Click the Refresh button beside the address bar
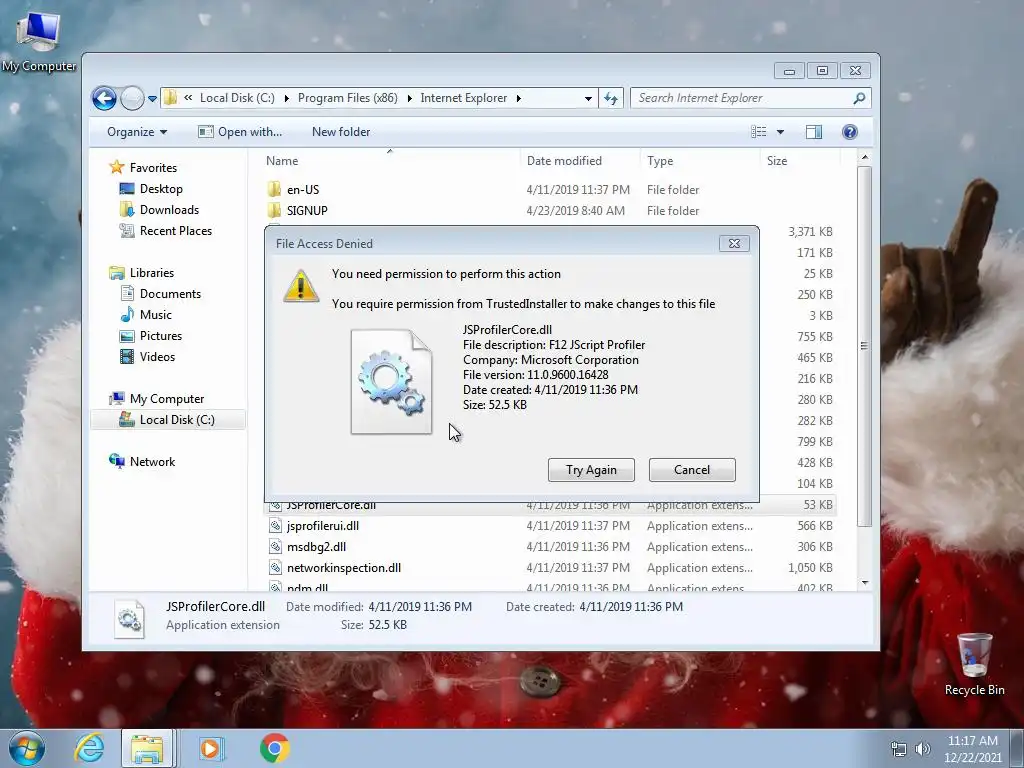The height and width of the screenshot is (768, 1024). pyautogui.click(x=611, y=98)
